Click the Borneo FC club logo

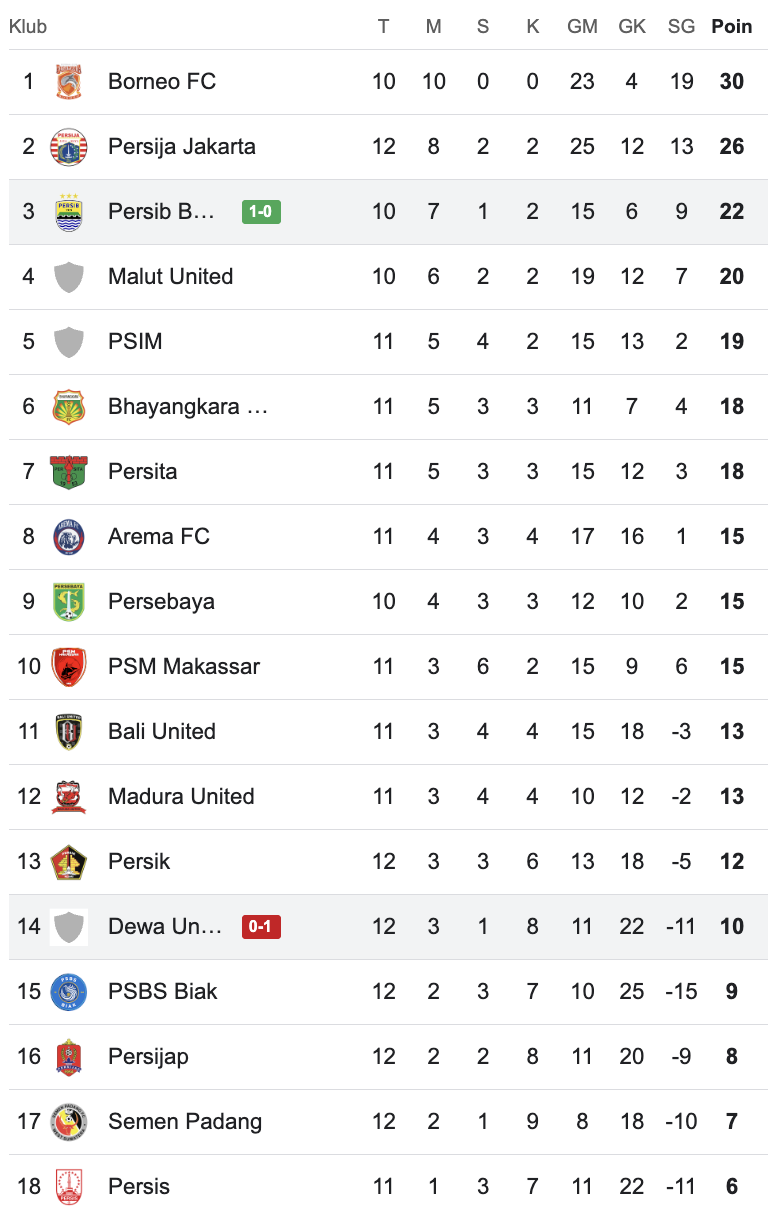point(69,81)
